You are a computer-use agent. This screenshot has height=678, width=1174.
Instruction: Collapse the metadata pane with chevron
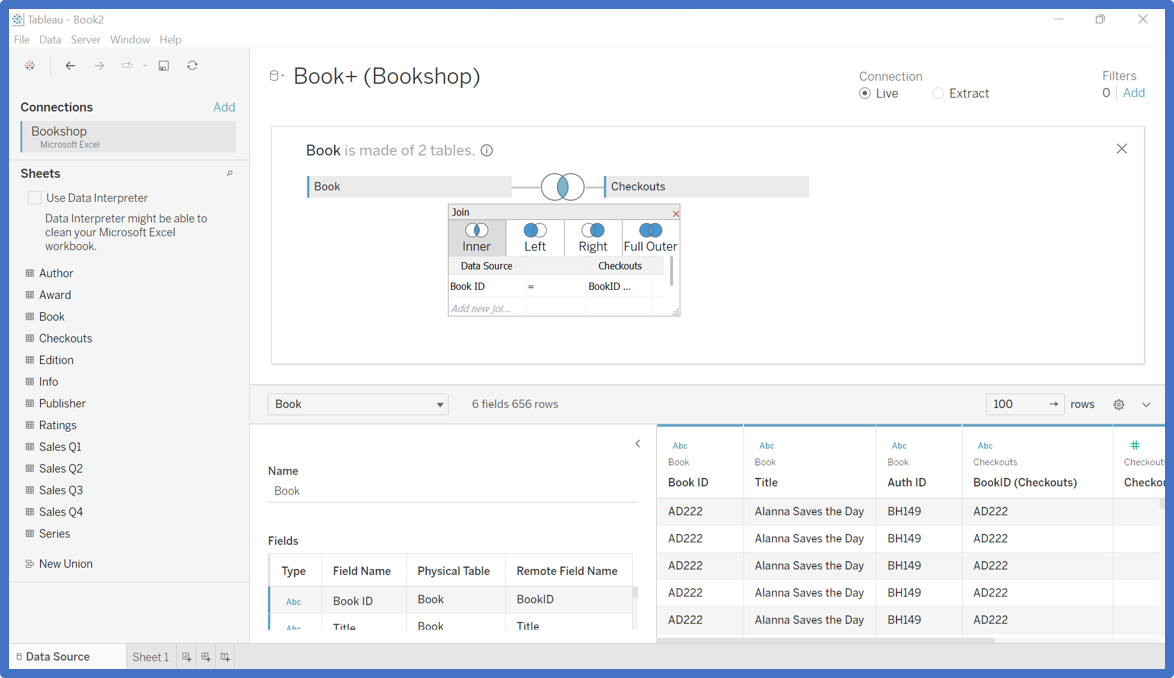pyautogui.click(x=638, y=444)
